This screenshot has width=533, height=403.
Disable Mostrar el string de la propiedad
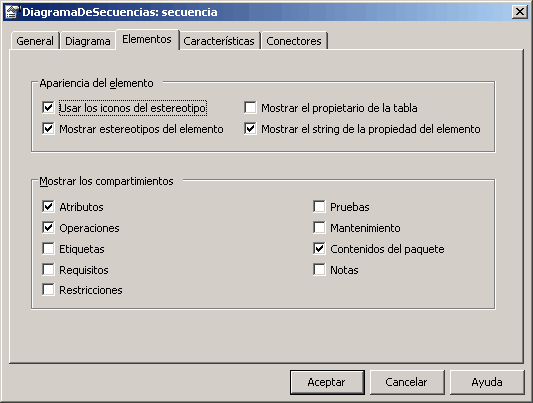tap(250, 129)
